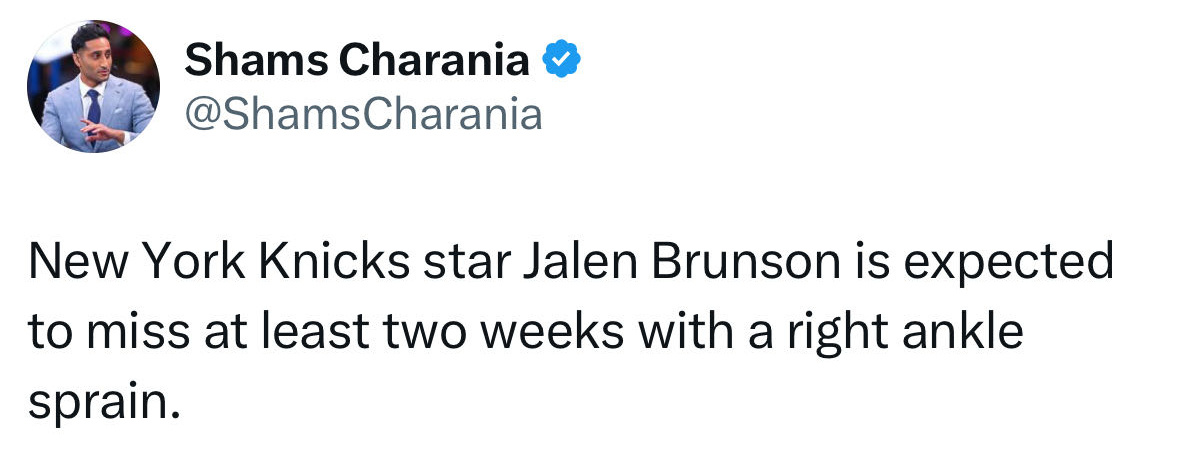The height and width of the screenshot is (462, 1179).
Task: Visit the @ShamsCharania handle
Action: (363, 116)
